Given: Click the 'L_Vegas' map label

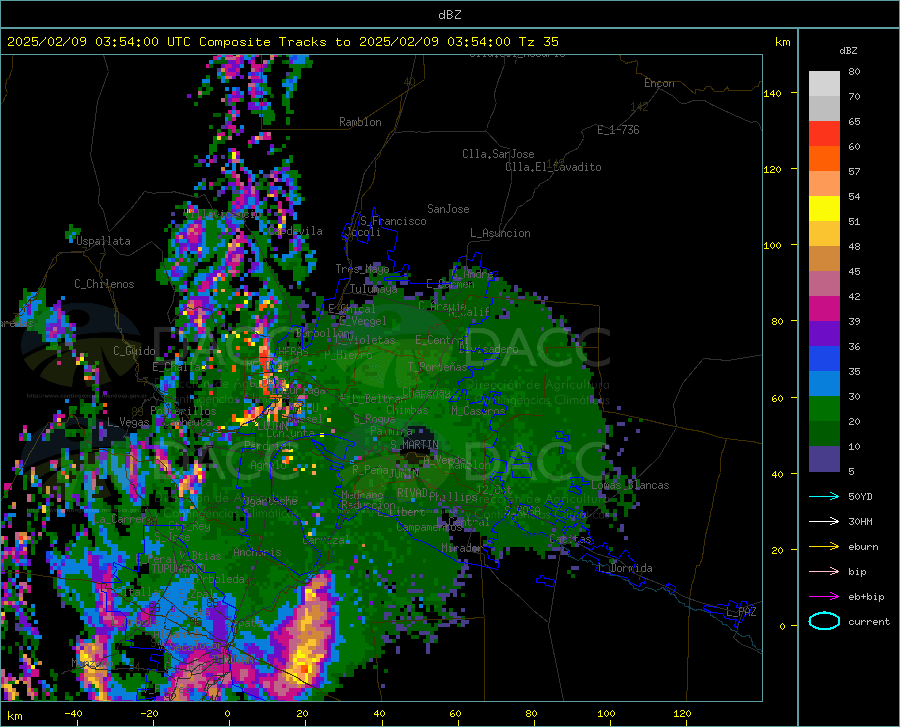Looking at the screenshot, I should (x=128, y=422).
